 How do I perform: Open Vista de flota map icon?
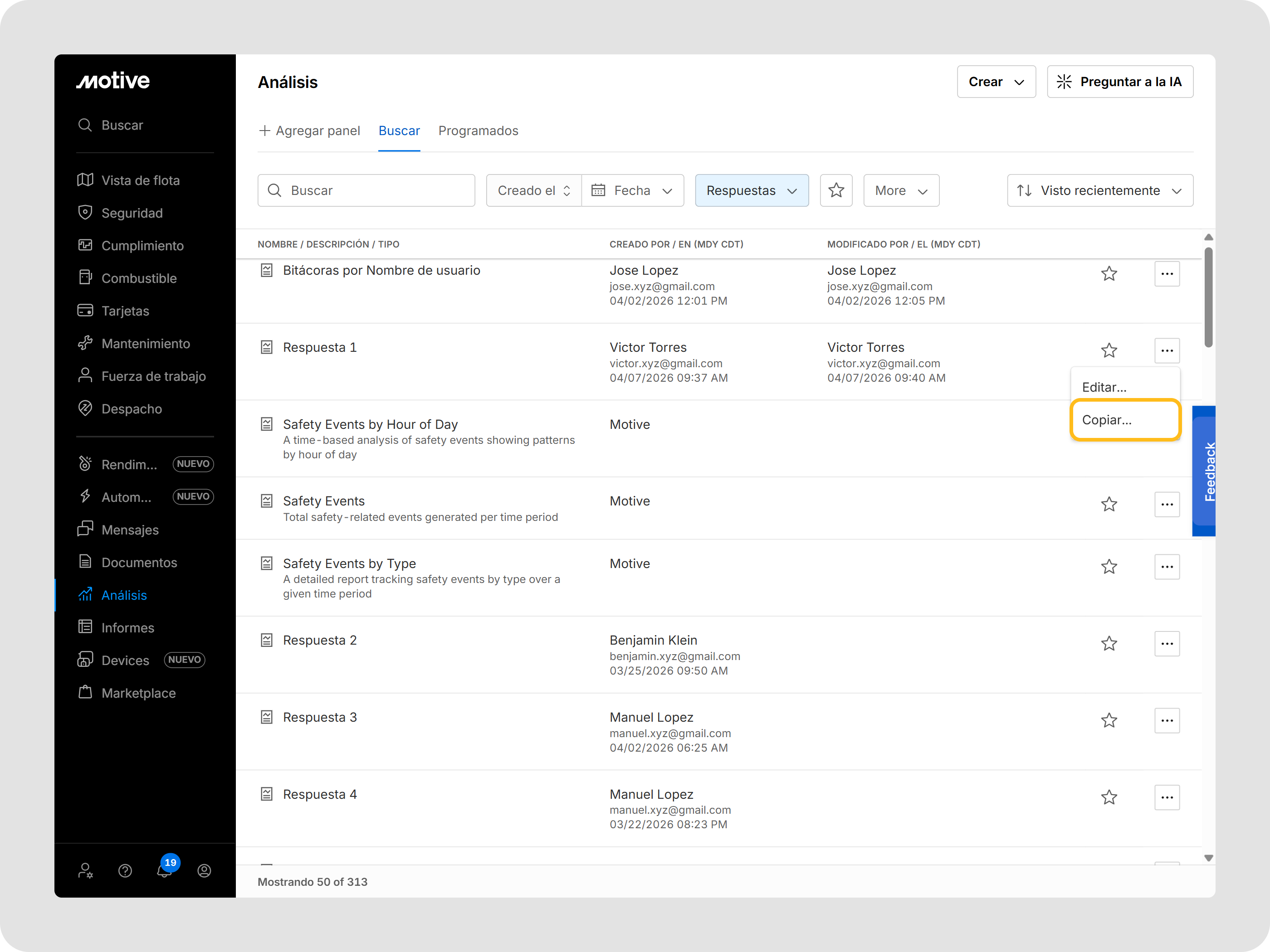[85, 180]
